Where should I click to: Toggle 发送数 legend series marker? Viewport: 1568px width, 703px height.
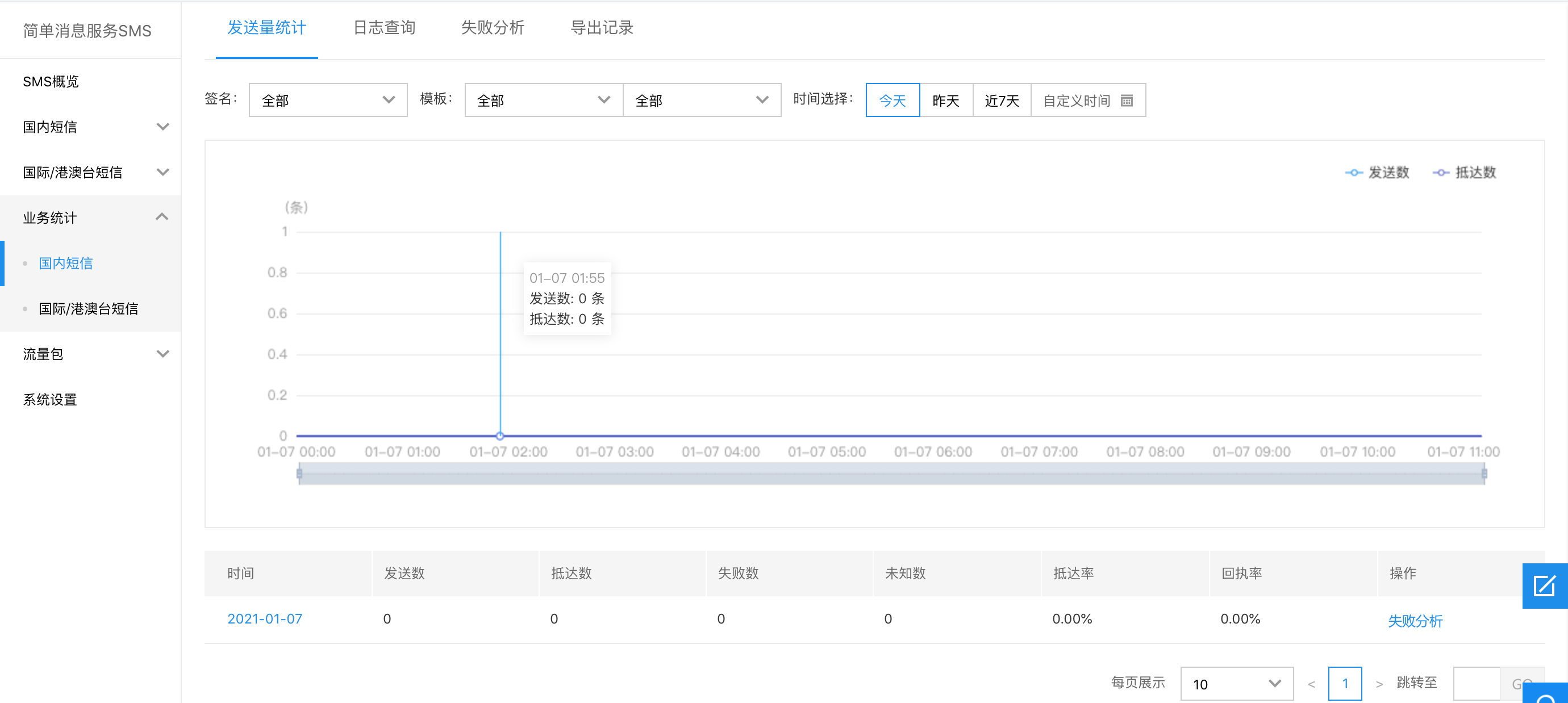coord(1353,173)
